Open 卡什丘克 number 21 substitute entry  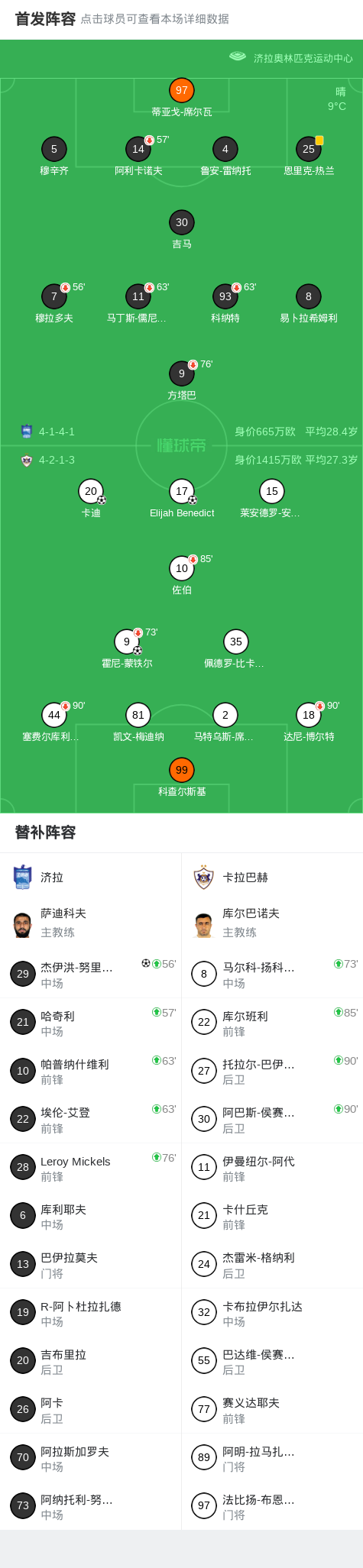point(272,1216)
